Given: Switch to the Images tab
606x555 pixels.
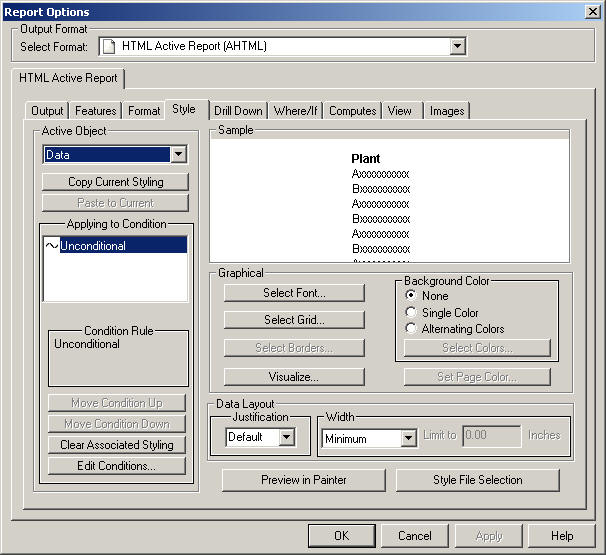Looking at the screenshot, I should [x=447, y=111].
